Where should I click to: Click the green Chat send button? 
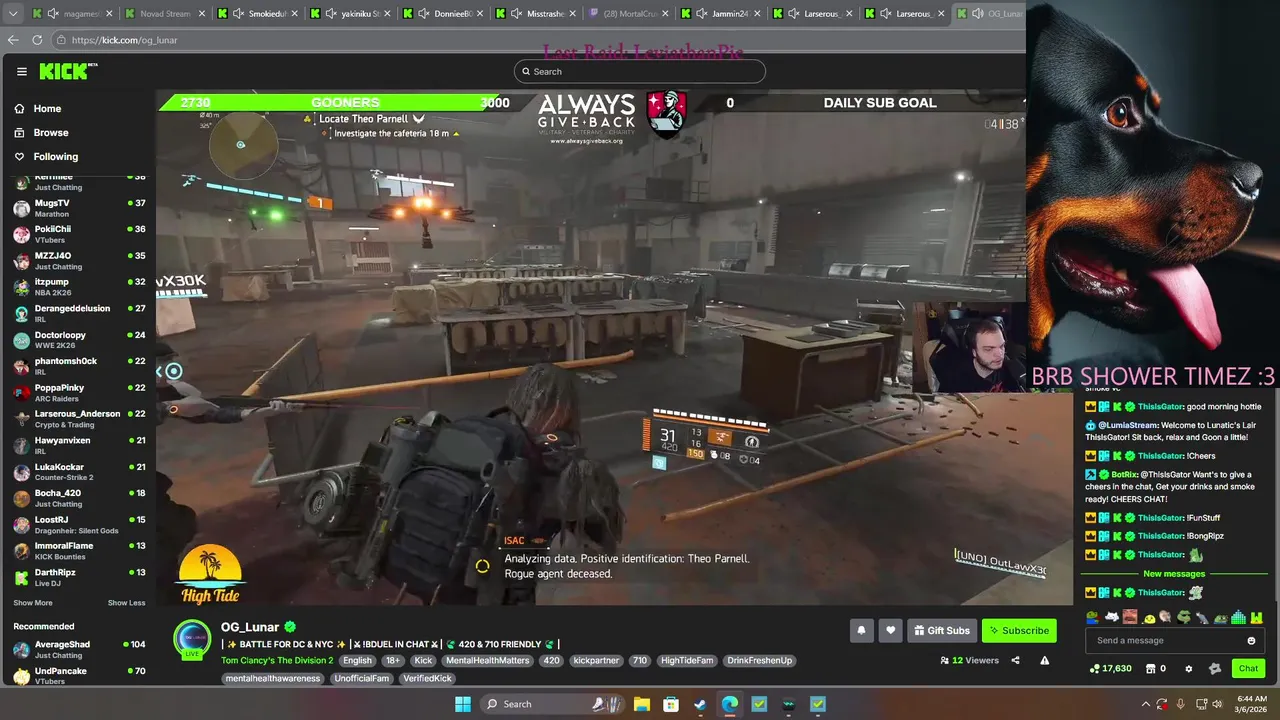click(1248, 668)
